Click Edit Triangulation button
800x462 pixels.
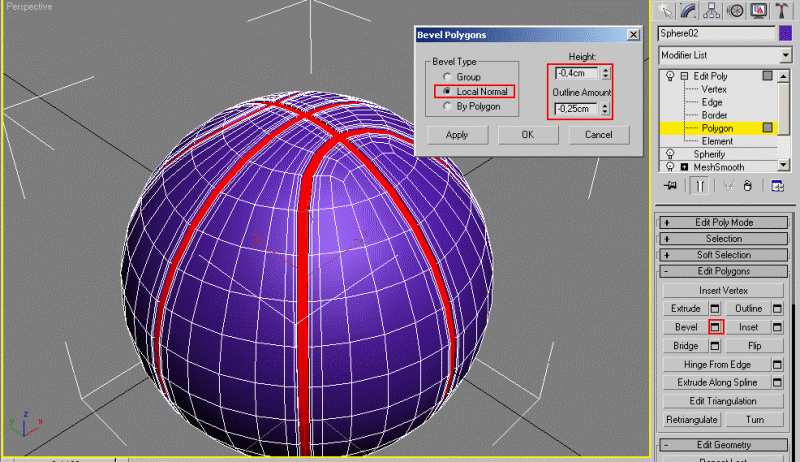[x=723, y=401]
